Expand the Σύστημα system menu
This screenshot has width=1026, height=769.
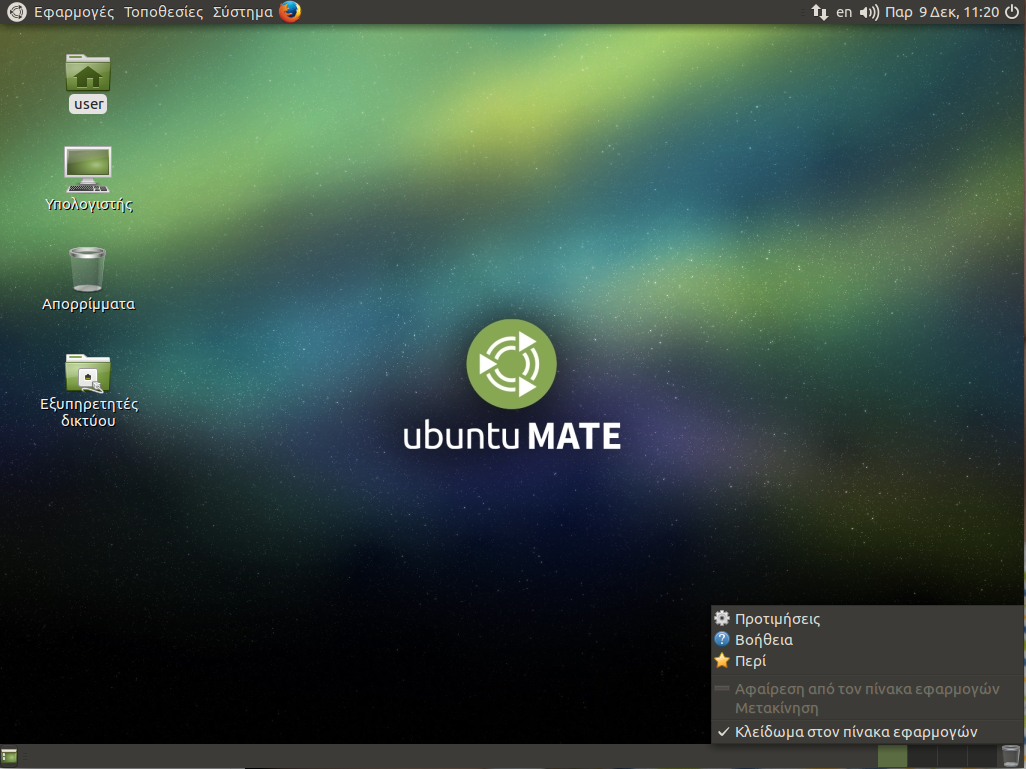click(242, 12)
